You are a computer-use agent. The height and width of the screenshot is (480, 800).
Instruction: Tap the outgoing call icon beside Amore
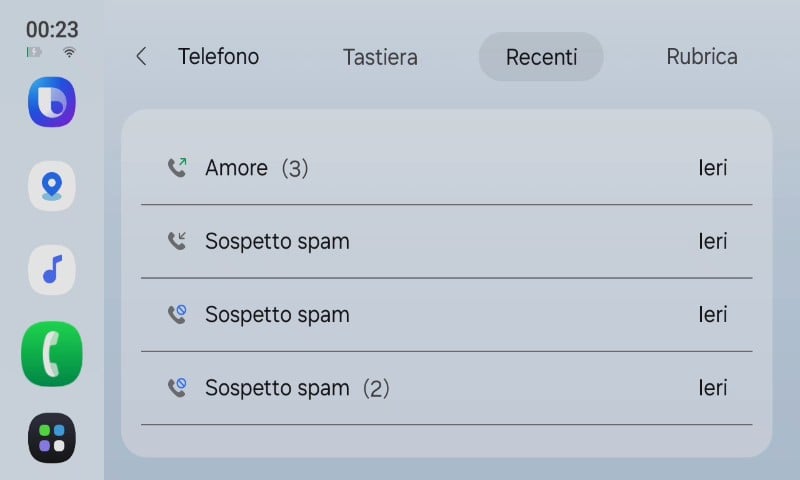(177, 168)
